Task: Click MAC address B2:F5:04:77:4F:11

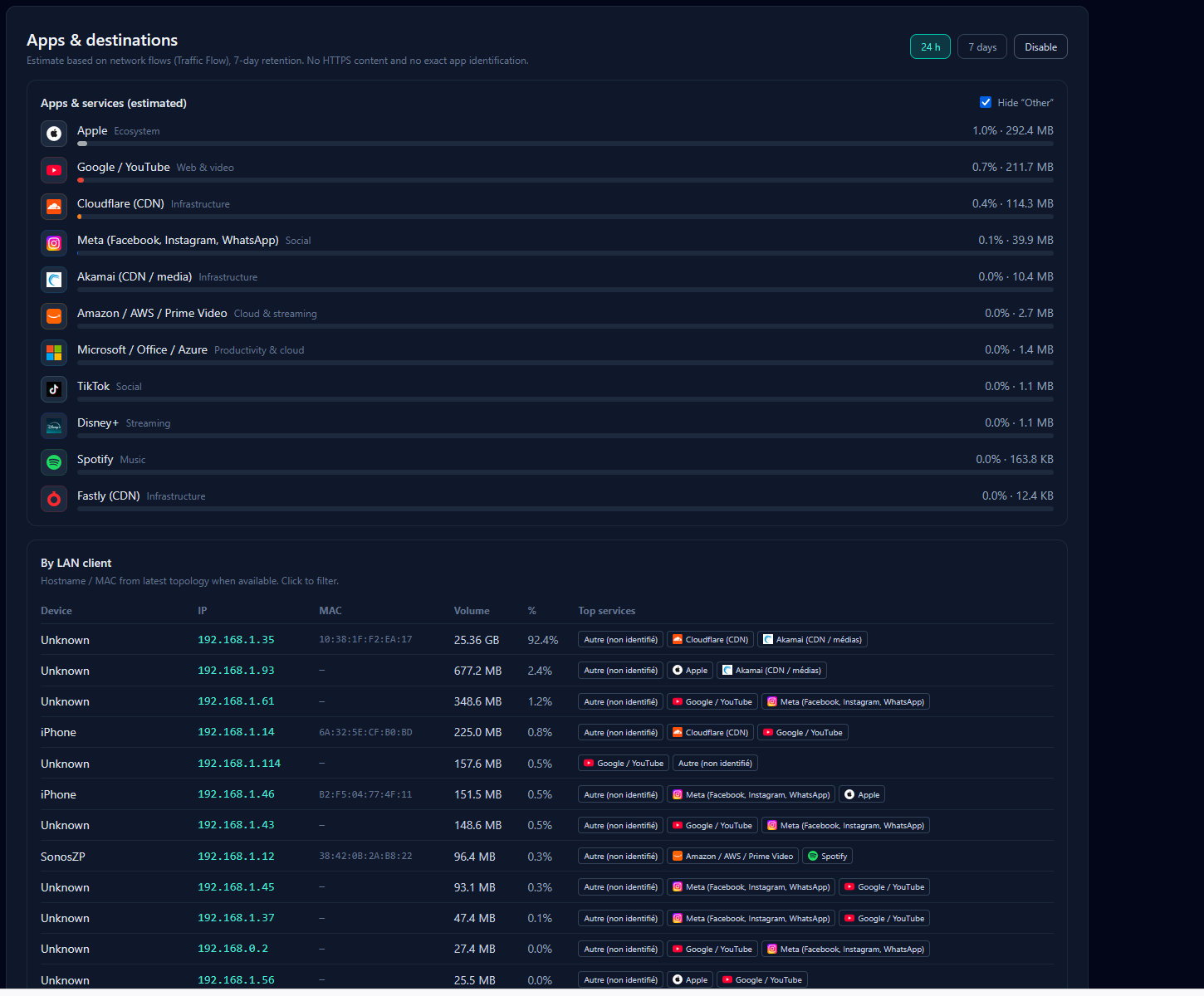Action: coord(365,795)
